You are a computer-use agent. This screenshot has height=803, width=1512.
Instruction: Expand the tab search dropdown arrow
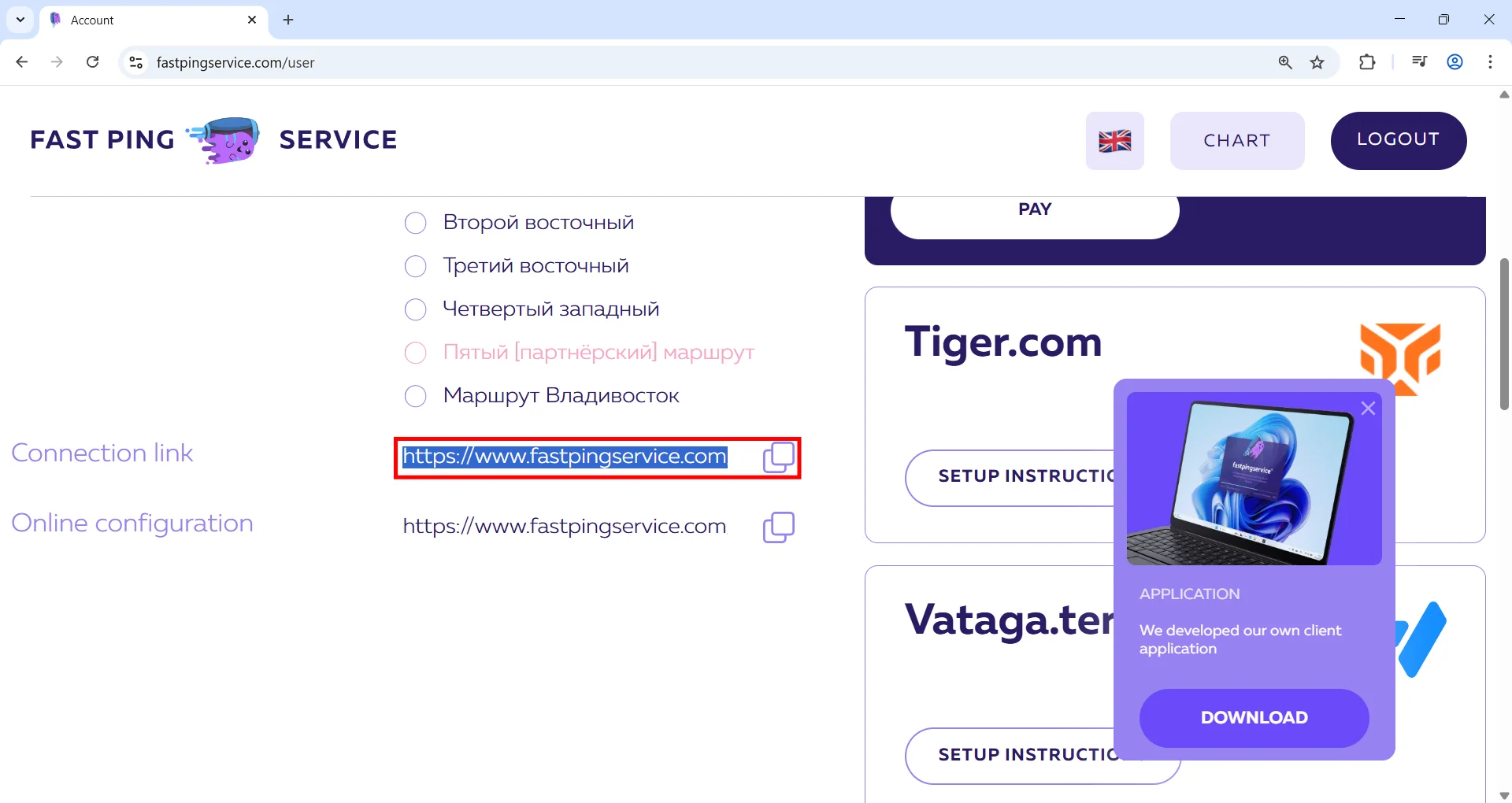tap(20, 20)
